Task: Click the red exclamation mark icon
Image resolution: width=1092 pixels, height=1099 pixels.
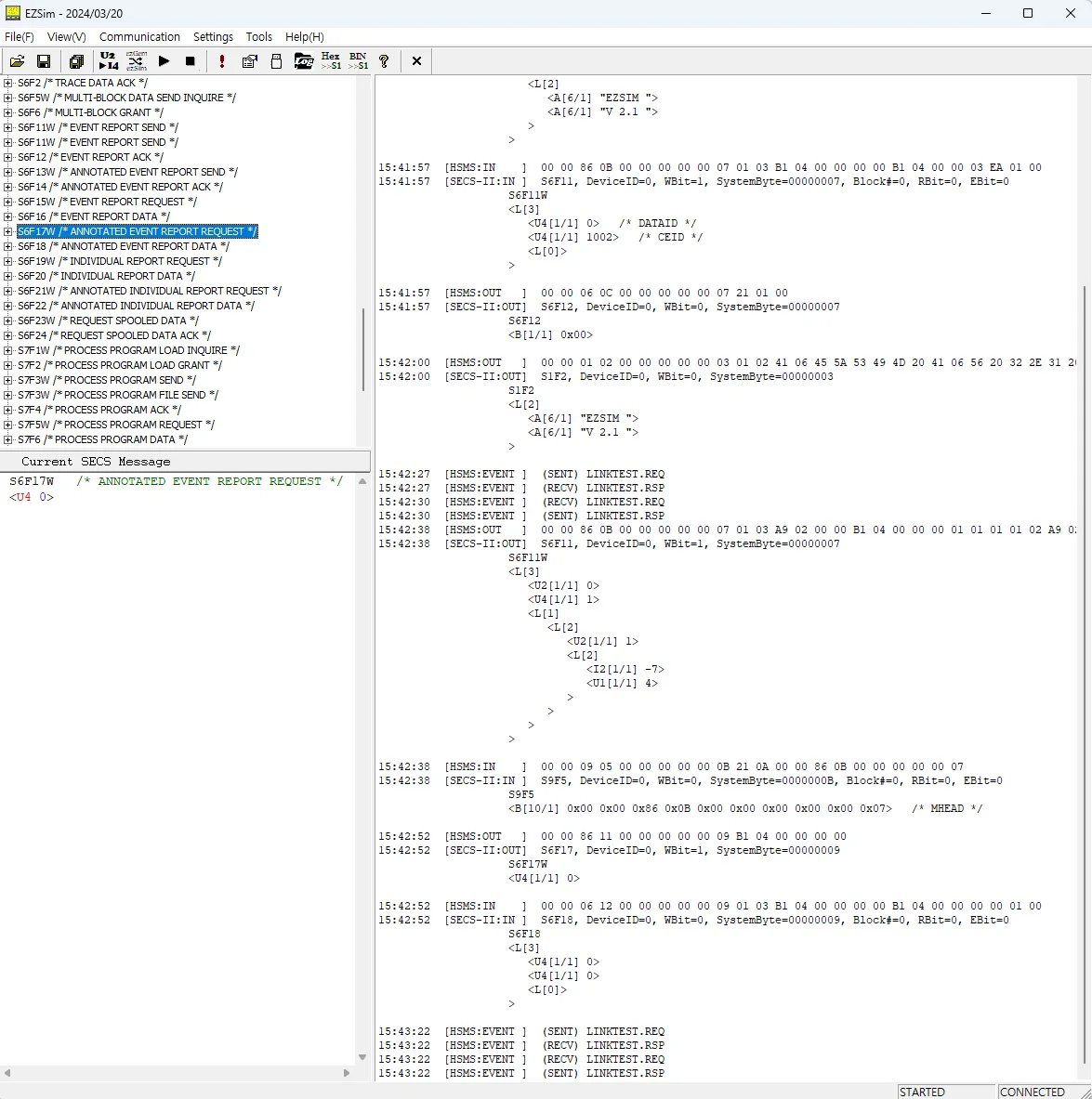Action: (222, 61)
